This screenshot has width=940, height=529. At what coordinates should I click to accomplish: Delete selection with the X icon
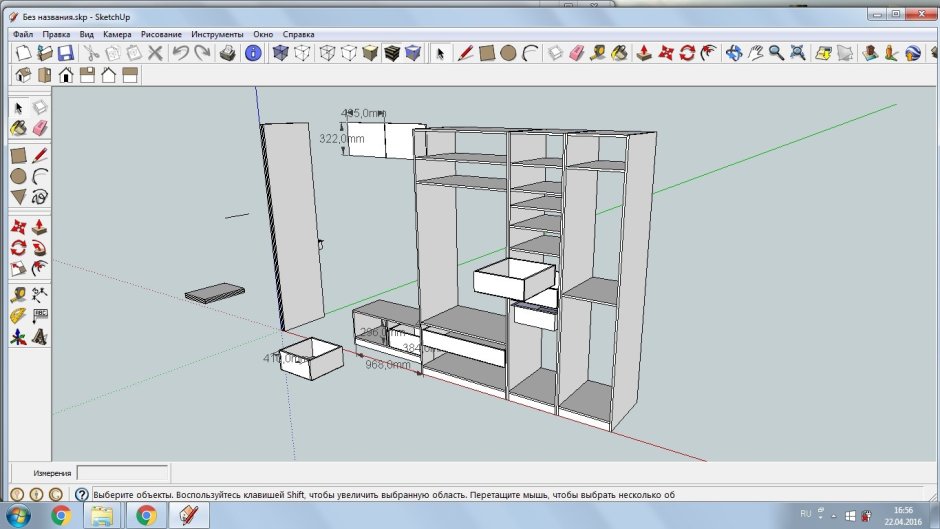[x=155, y=53]
